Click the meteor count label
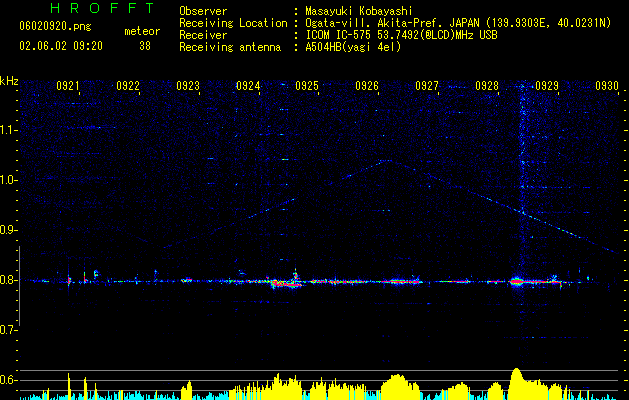 click(x=142, y=31)
